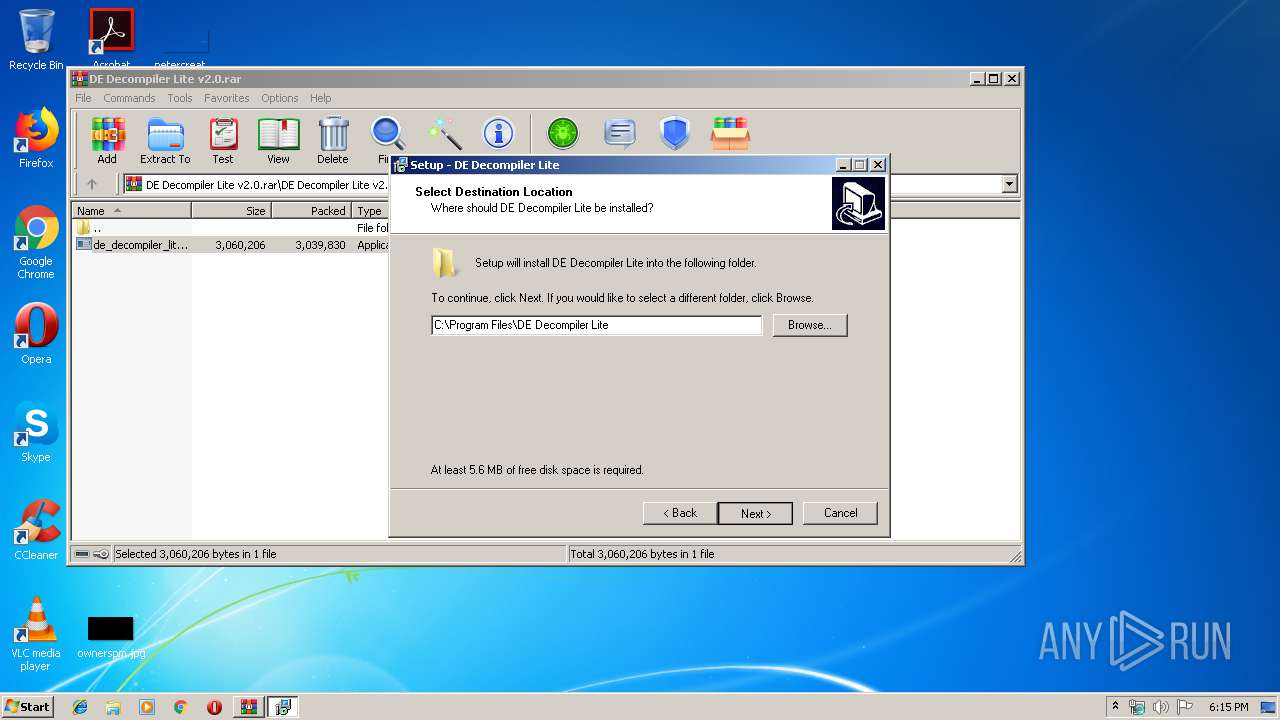
Task: Click Next in the Setup wizard
Action: coord(755,513)
